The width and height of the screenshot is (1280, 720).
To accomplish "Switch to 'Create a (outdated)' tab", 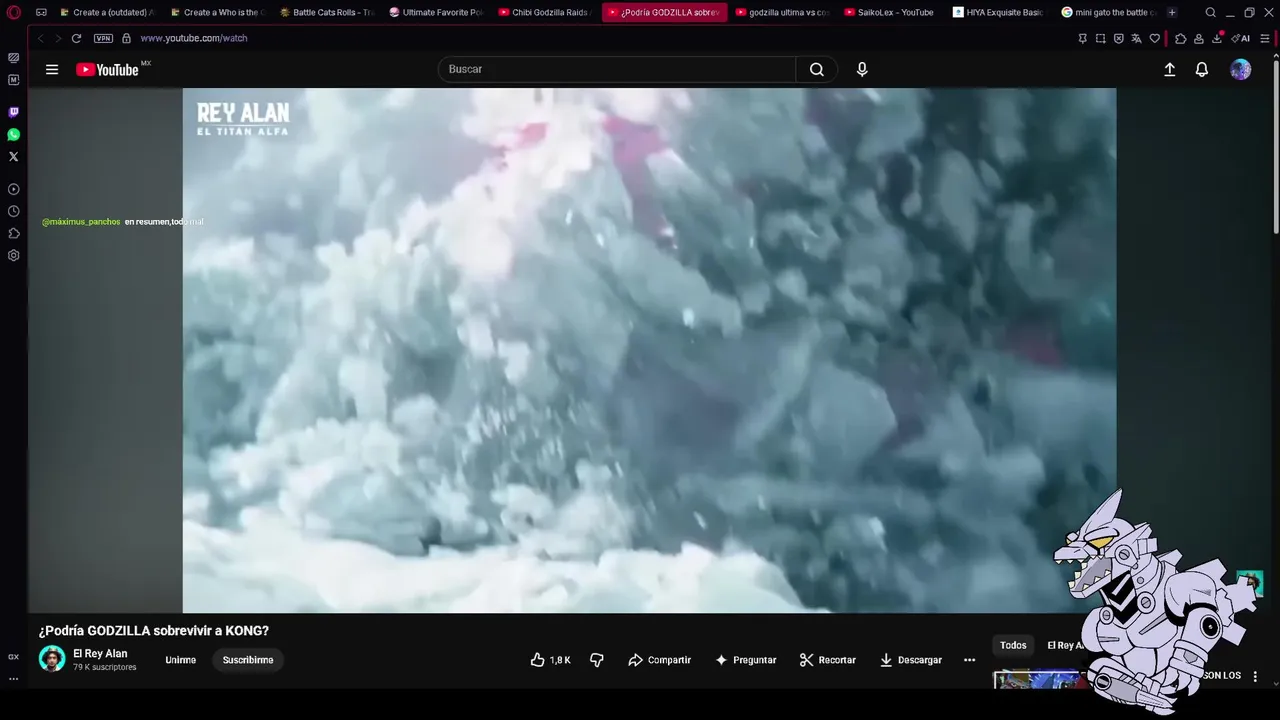I will click(x=106, y=13).
